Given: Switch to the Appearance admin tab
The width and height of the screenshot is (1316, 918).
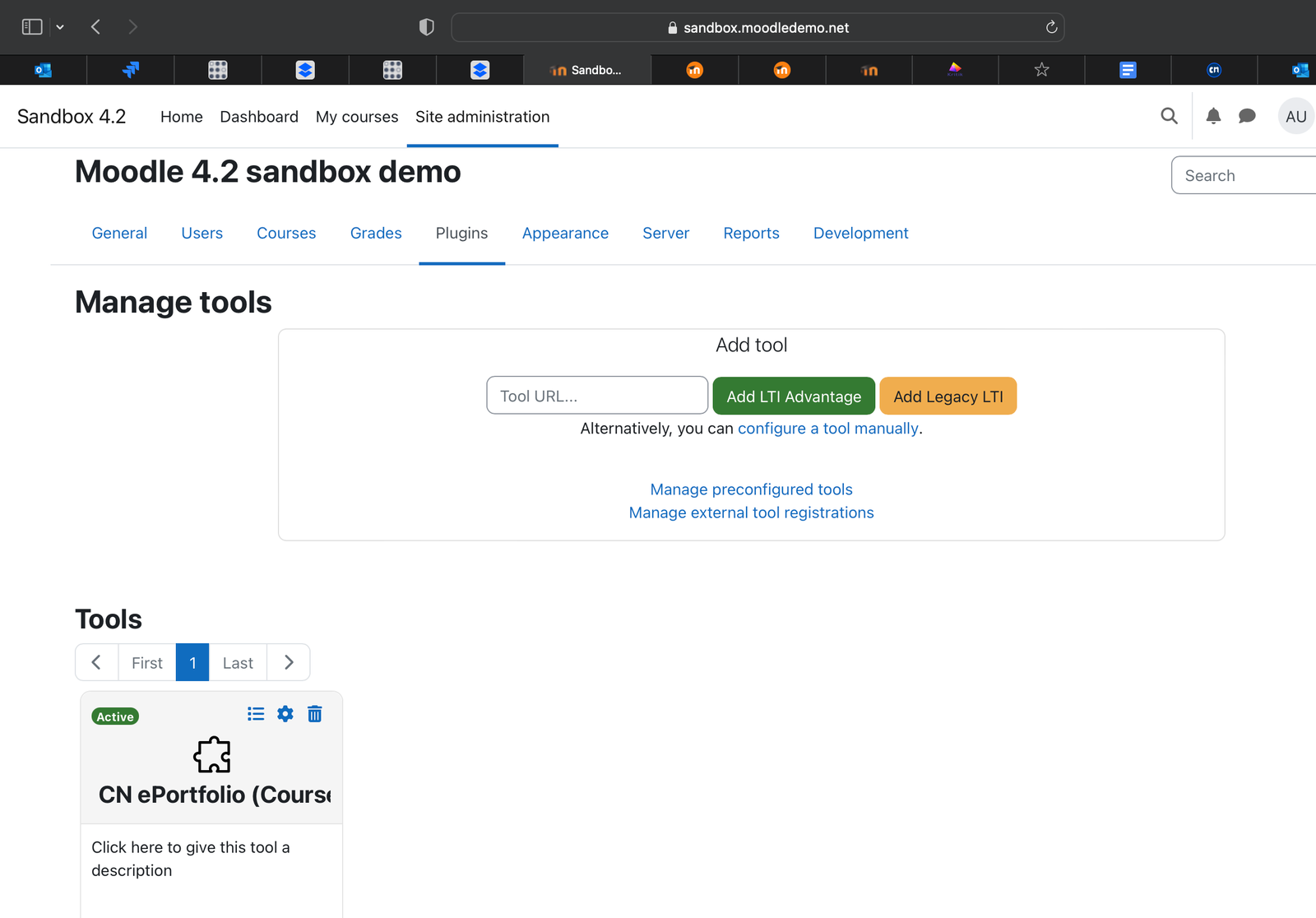Looking at the screenshot, I should 565,233.
